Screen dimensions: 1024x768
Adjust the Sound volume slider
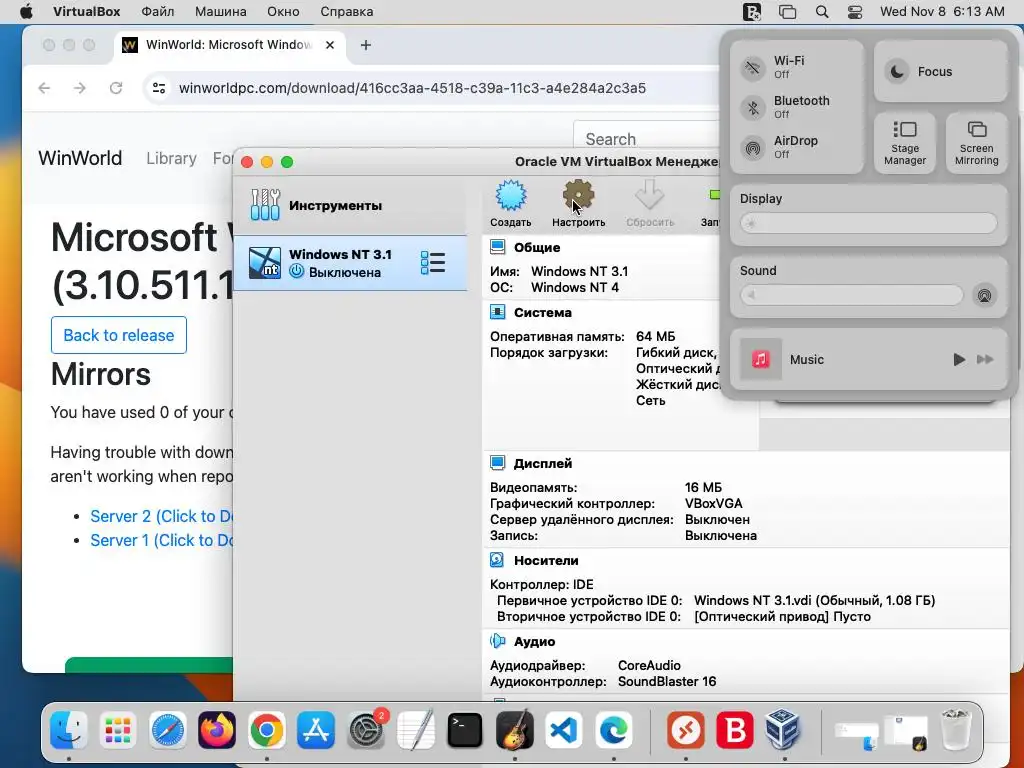pyautogui.click(x=851, y=295)
